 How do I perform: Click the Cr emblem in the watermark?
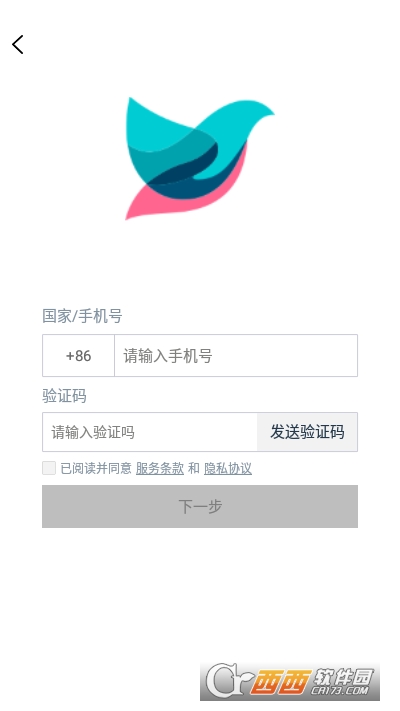click(x=227, y=681)
